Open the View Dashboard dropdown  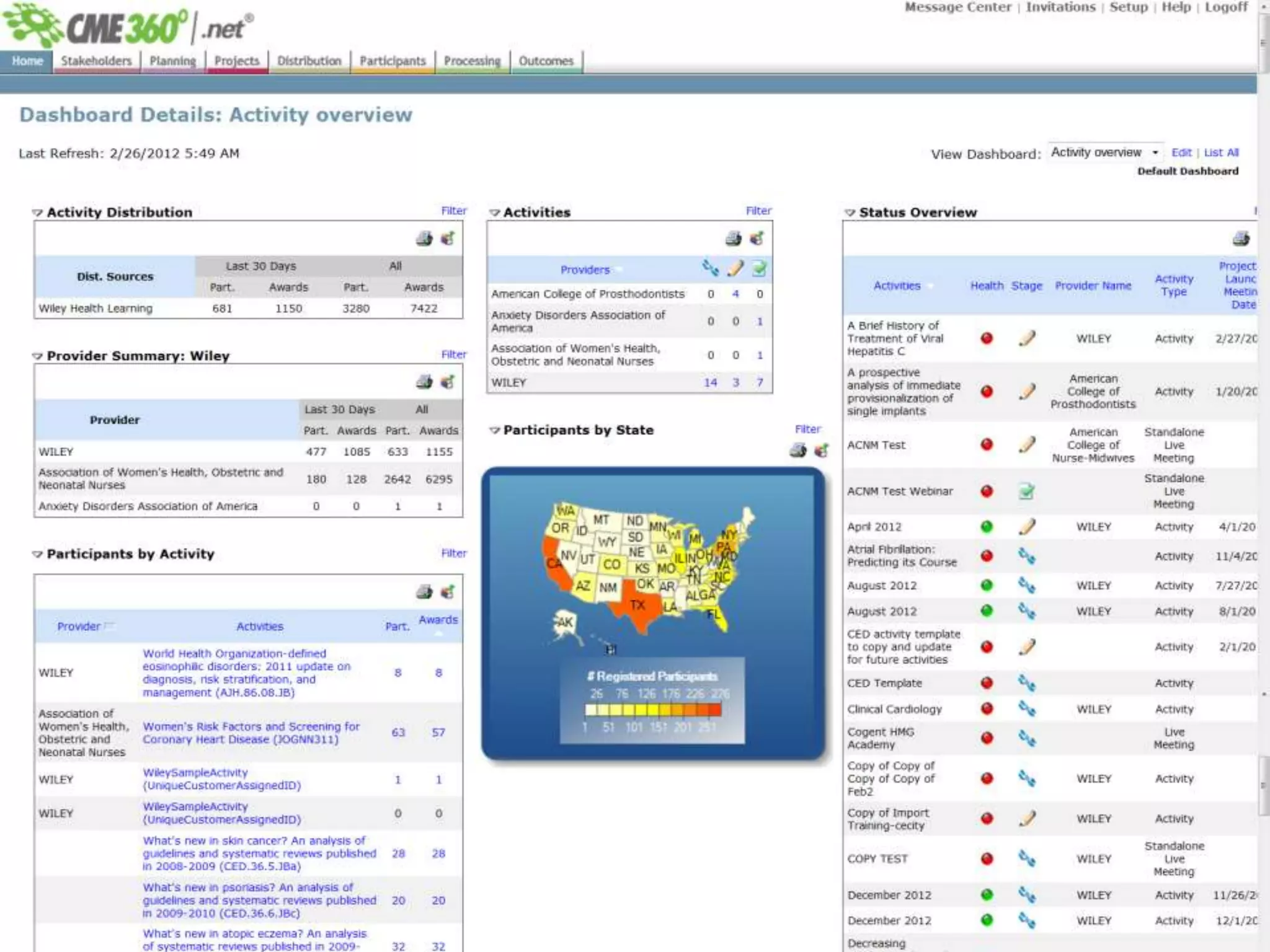pyautogui.click(x=1104, y=152)
